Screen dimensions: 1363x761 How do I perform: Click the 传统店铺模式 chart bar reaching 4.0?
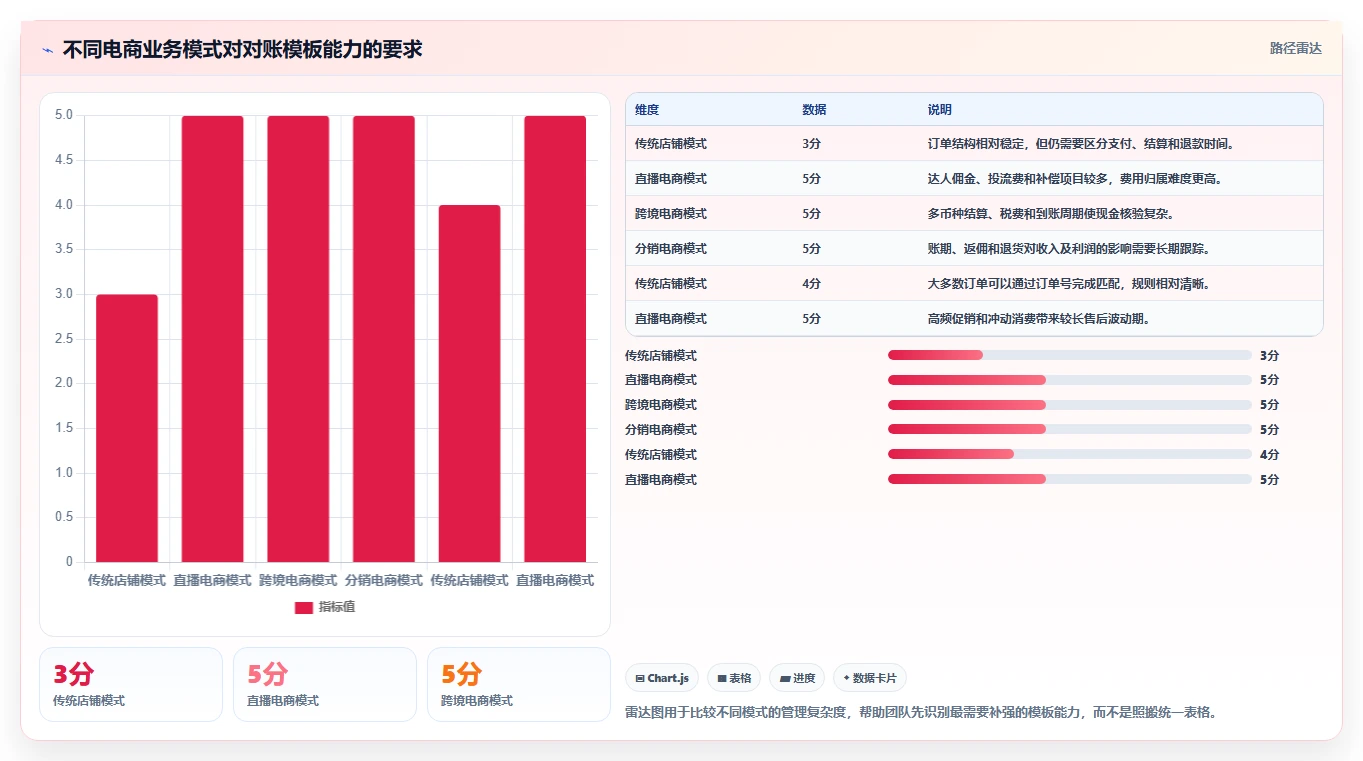pyautogui.click(x=469, y=383)
